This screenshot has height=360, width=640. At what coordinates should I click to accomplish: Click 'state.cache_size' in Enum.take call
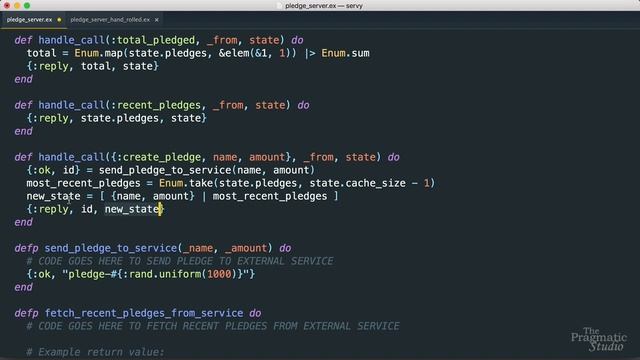(x=358, y=183)
